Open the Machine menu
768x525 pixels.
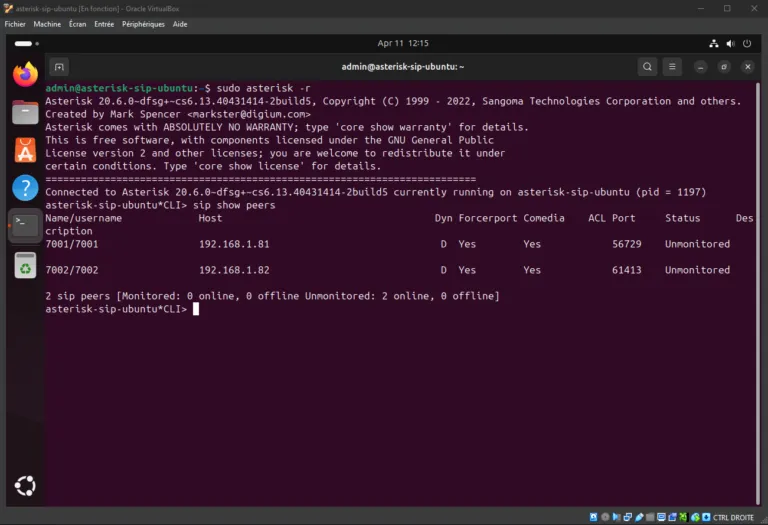click(47, 24)
